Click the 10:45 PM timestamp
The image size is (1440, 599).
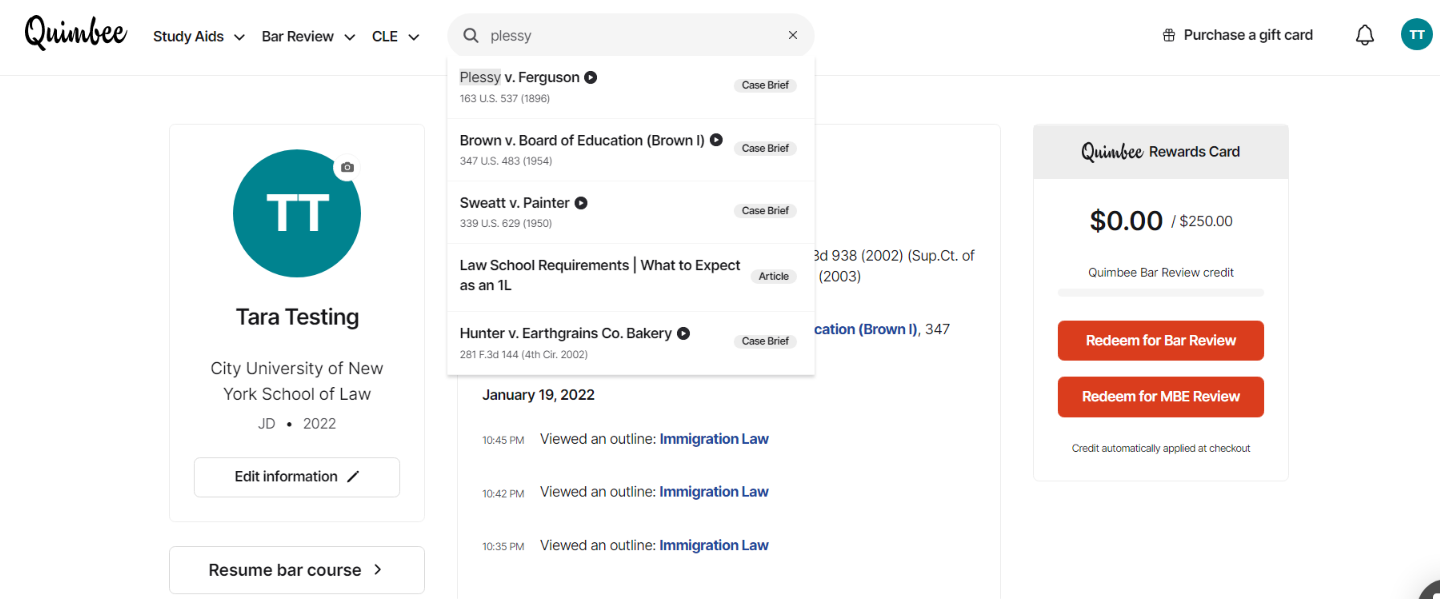[503, 440]
